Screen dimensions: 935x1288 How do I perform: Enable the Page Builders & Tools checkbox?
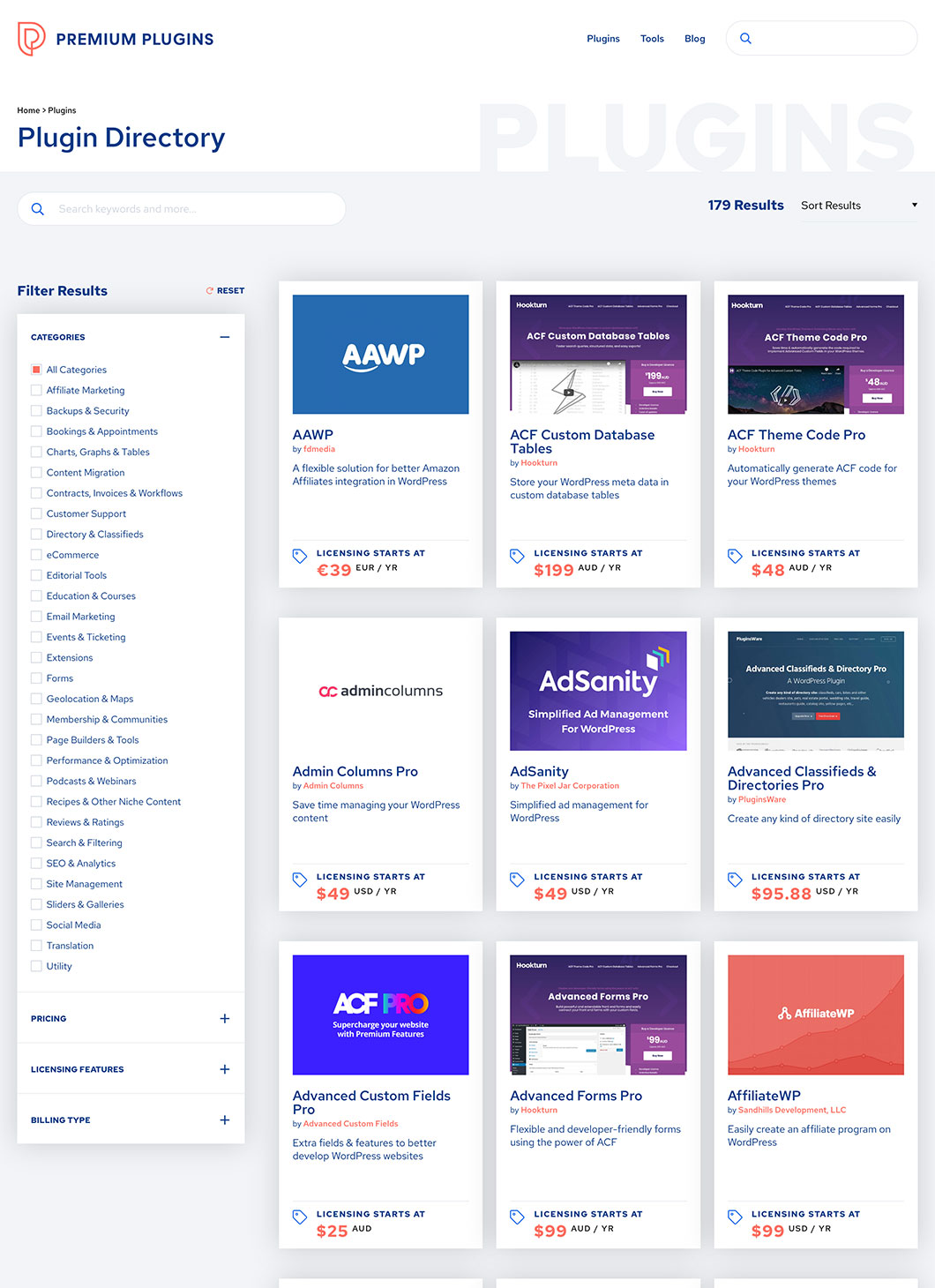coord(36,740)
